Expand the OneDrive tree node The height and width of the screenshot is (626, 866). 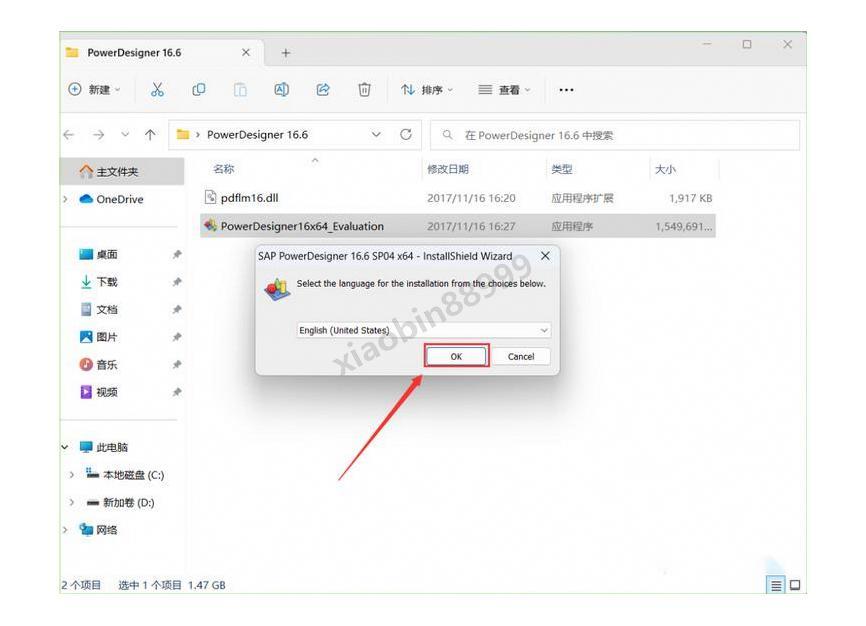coord(66,199)
